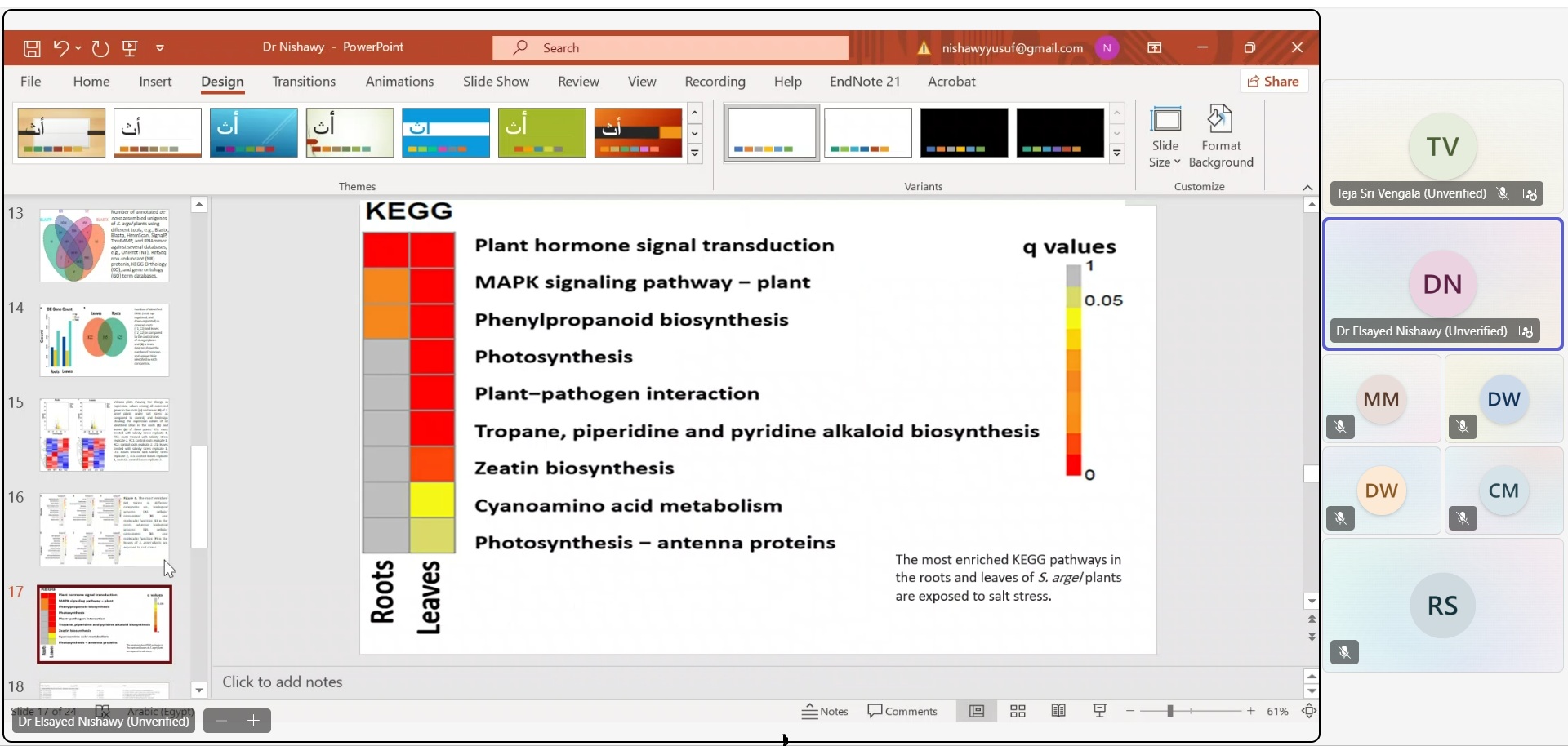This screenshot has height=746, width=1568.
Task: Click the zoom out minus button
Action: 1130,712
